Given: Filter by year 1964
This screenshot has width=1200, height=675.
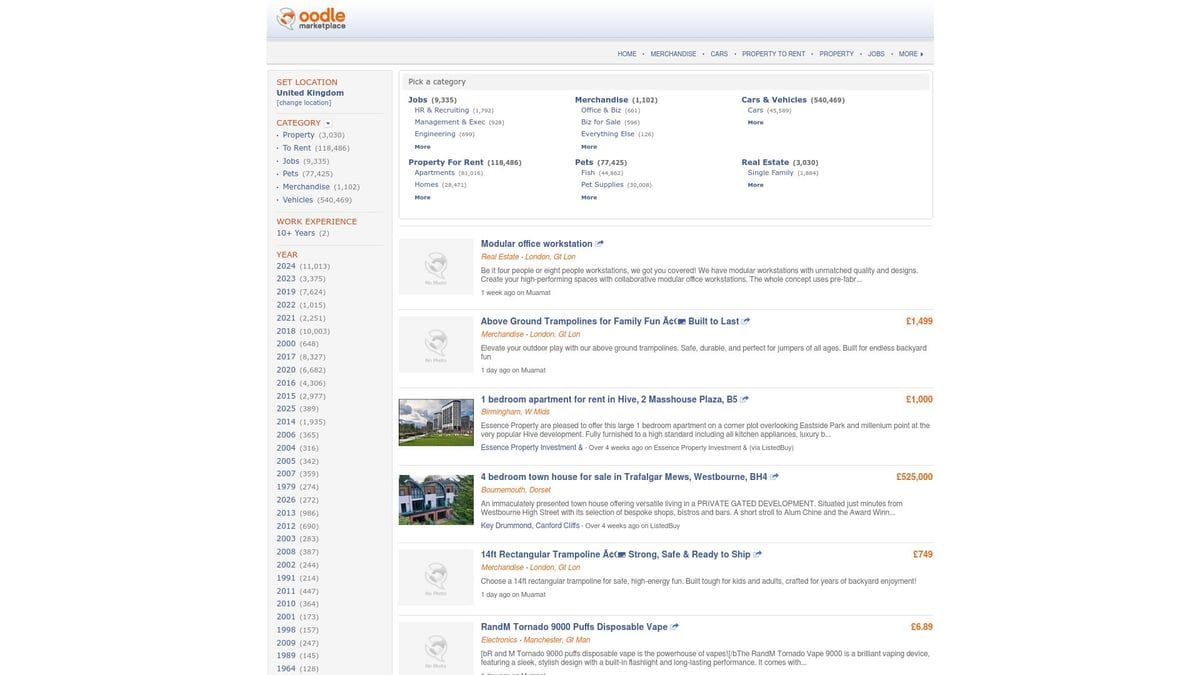Looking at the screenshot, I should pos(286,669).
